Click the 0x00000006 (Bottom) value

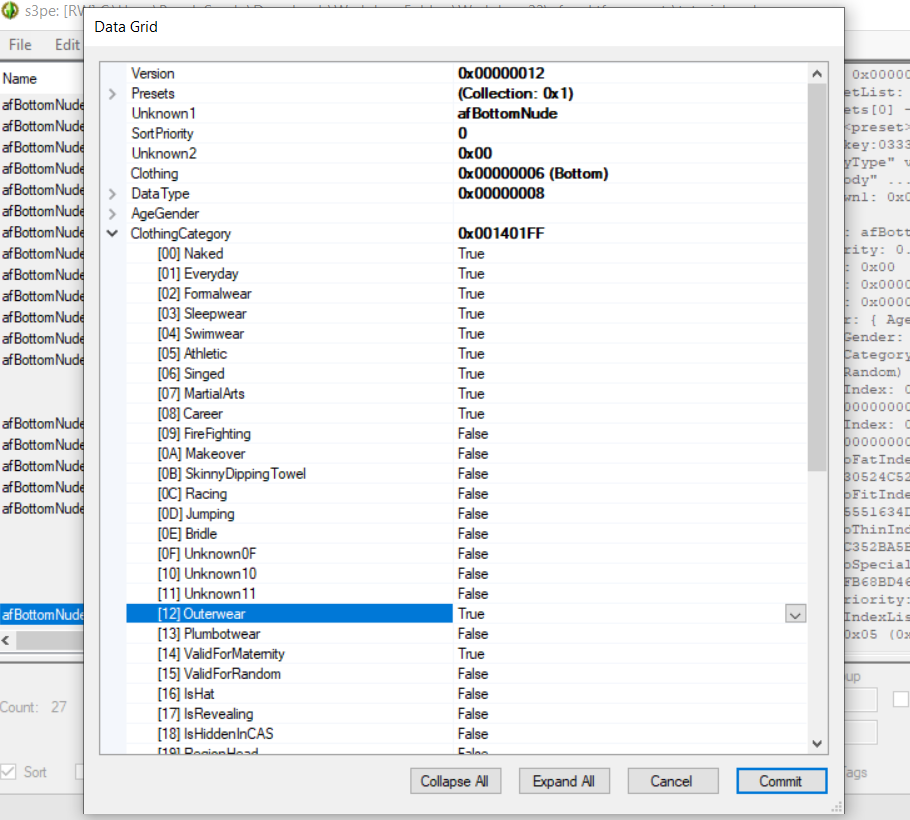[x=533, y=174]
